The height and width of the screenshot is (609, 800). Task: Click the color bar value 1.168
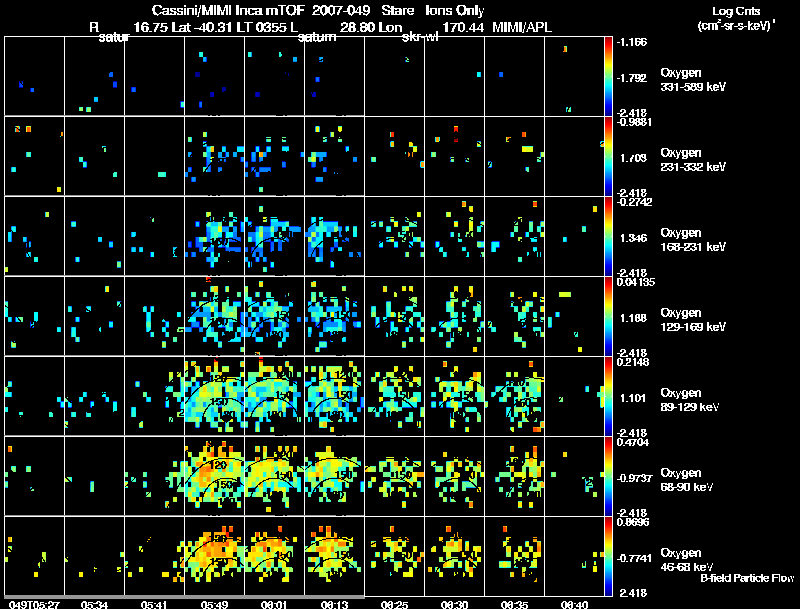tap(633, 318)
